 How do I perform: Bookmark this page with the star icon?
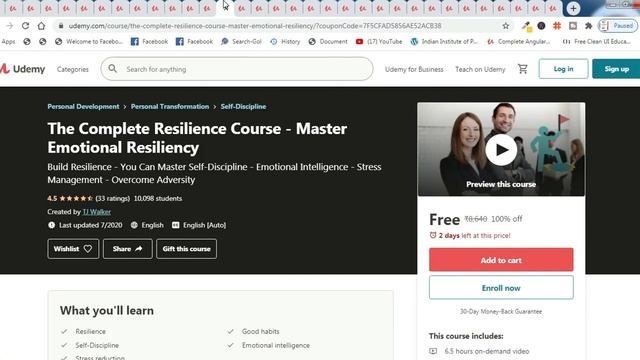coord(506,26)
